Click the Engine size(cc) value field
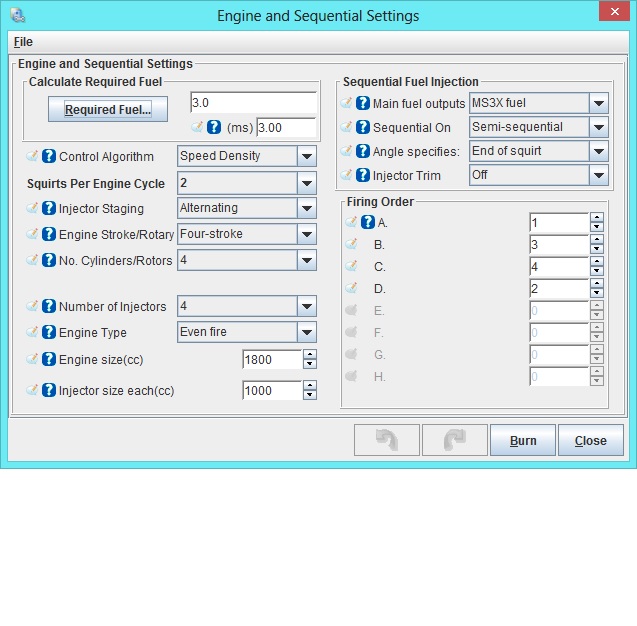 272,359
